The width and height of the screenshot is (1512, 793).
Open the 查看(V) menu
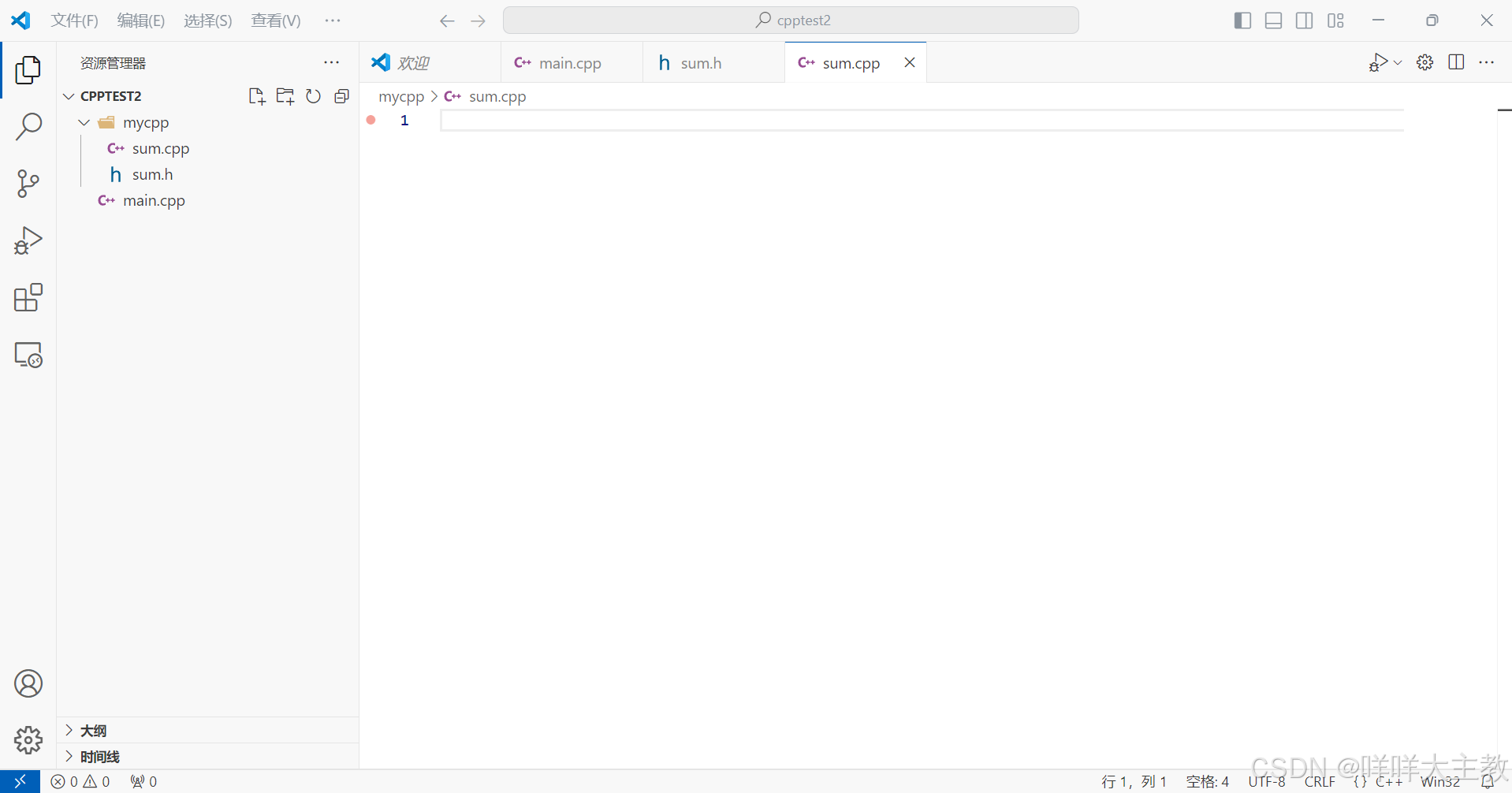276,20
